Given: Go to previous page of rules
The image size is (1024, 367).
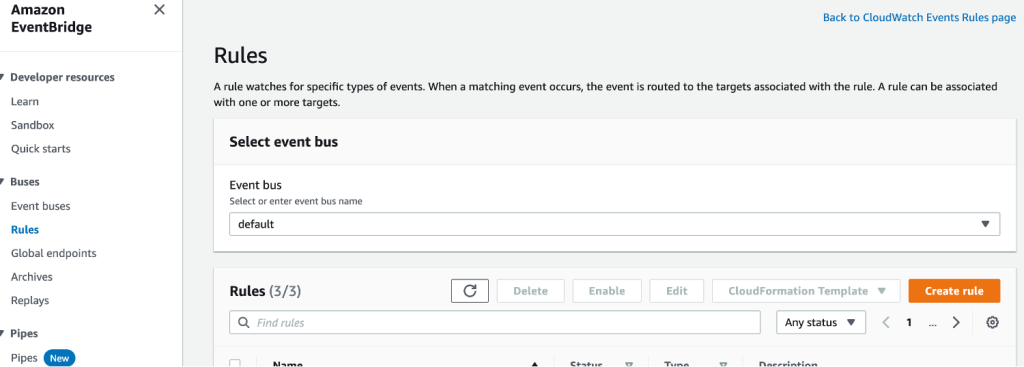Looking at the screenshot, I should (x=886, y=322).
